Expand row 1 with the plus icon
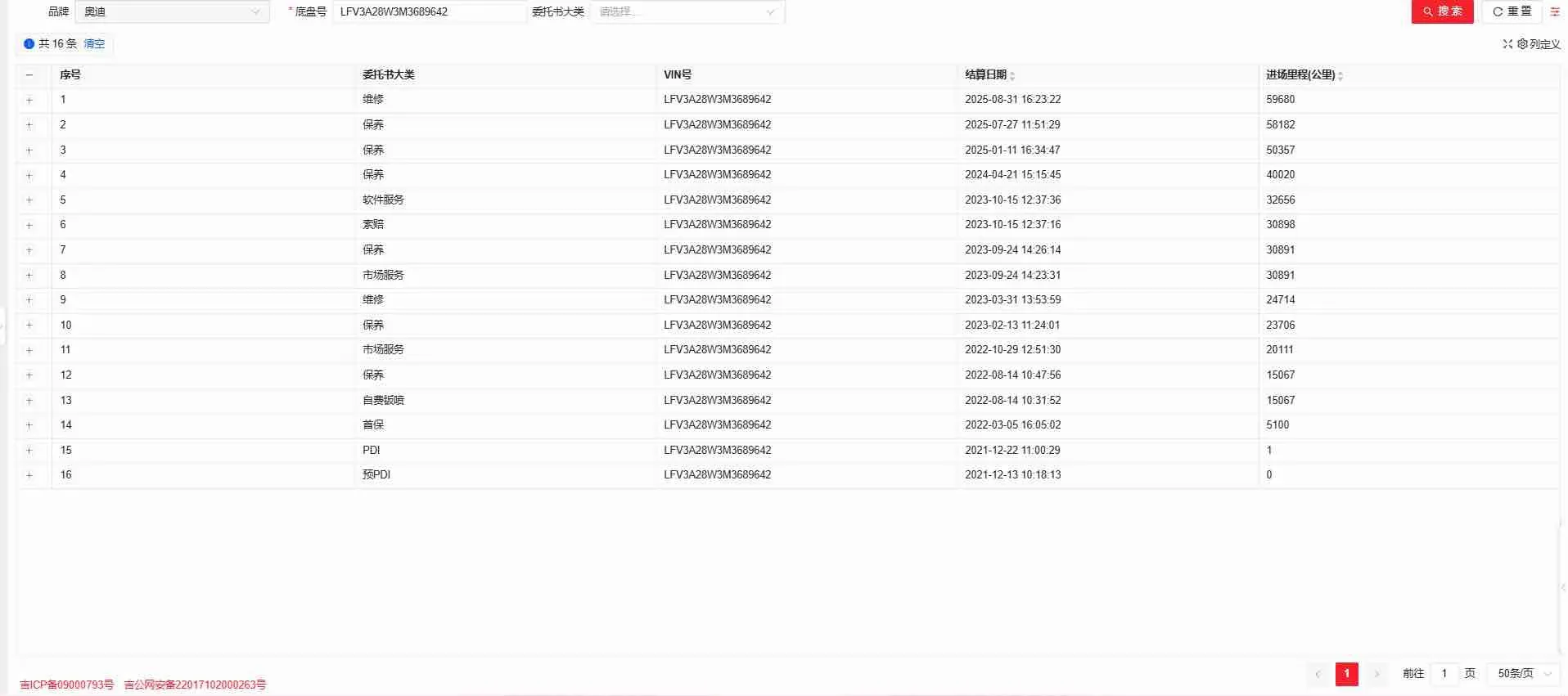 (x=29, y=100)
